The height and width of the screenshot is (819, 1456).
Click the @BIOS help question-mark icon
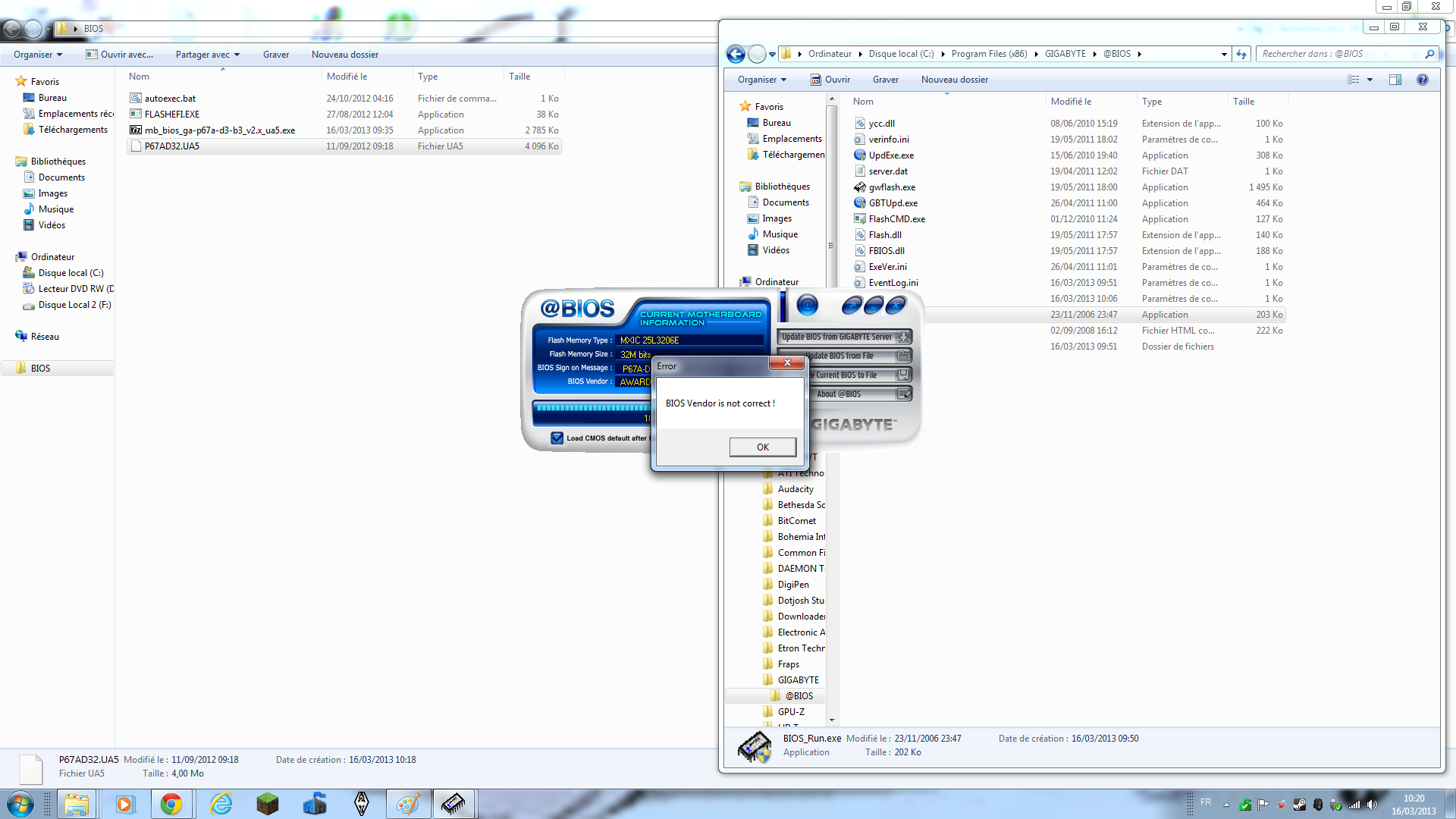[x=852, y=306]
